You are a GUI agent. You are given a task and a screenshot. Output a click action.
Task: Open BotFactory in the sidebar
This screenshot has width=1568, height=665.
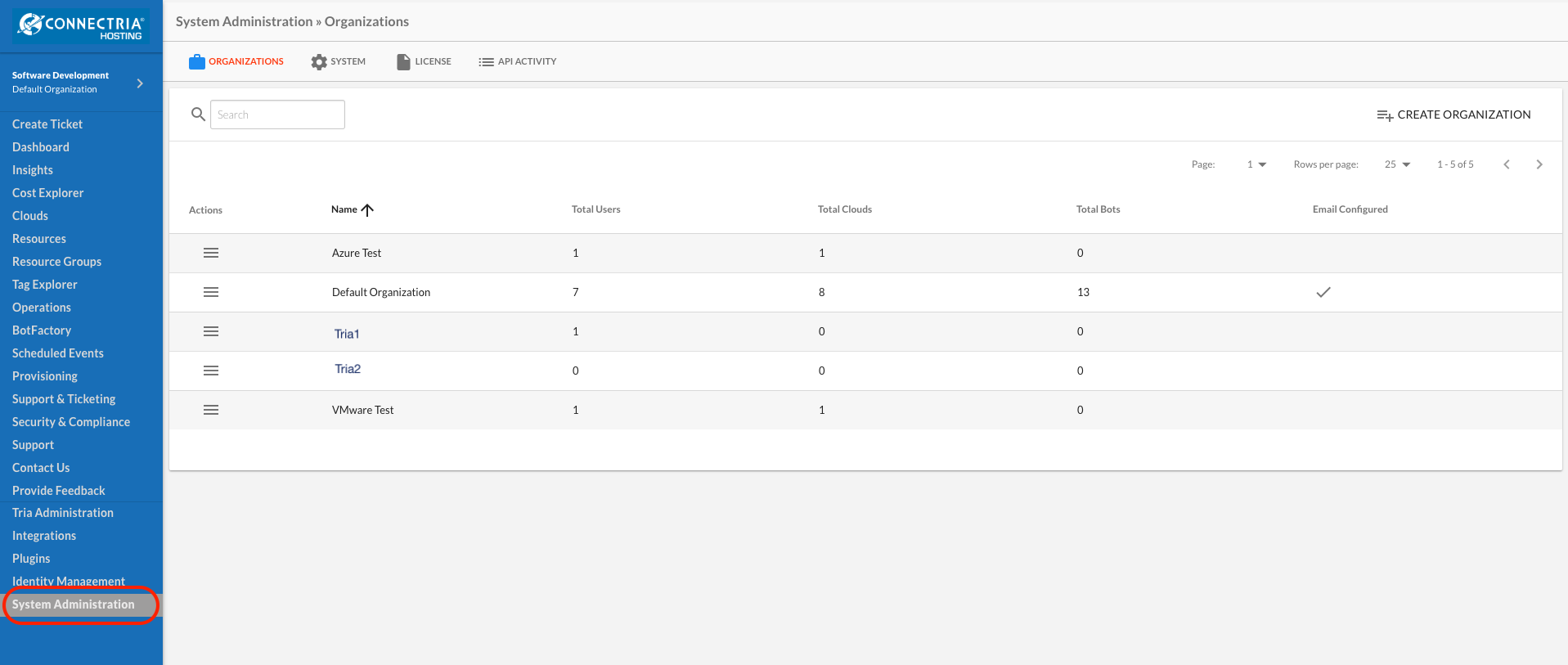(42, 330)
